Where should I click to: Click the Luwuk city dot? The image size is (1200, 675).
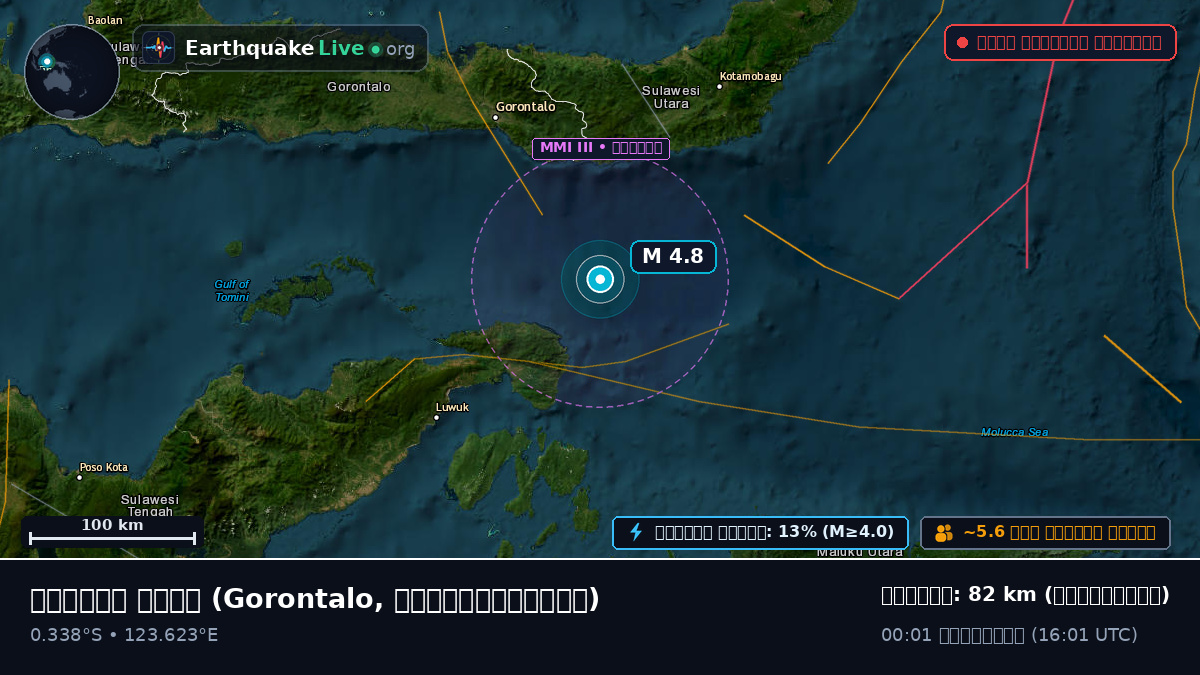coord(436,417)
